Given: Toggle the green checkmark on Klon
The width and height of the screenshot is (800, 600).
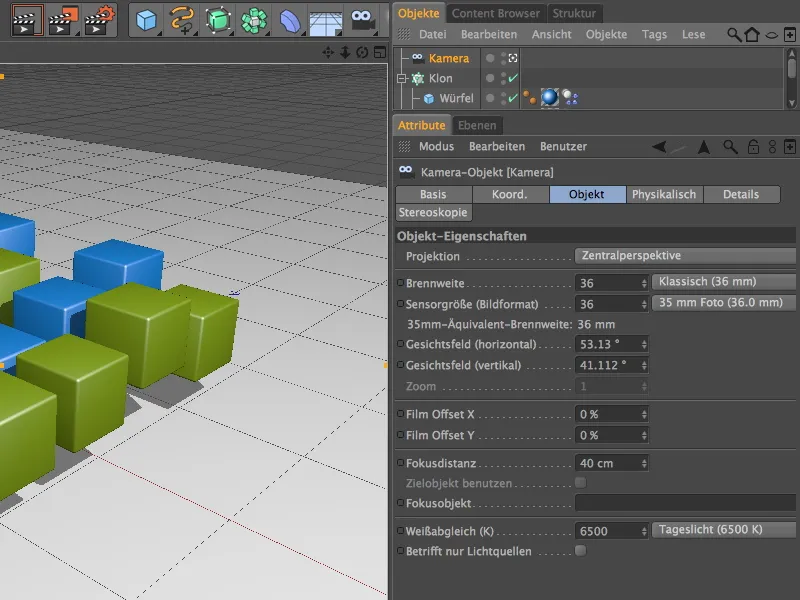Looking at the screenshot, I should (512, 78).
